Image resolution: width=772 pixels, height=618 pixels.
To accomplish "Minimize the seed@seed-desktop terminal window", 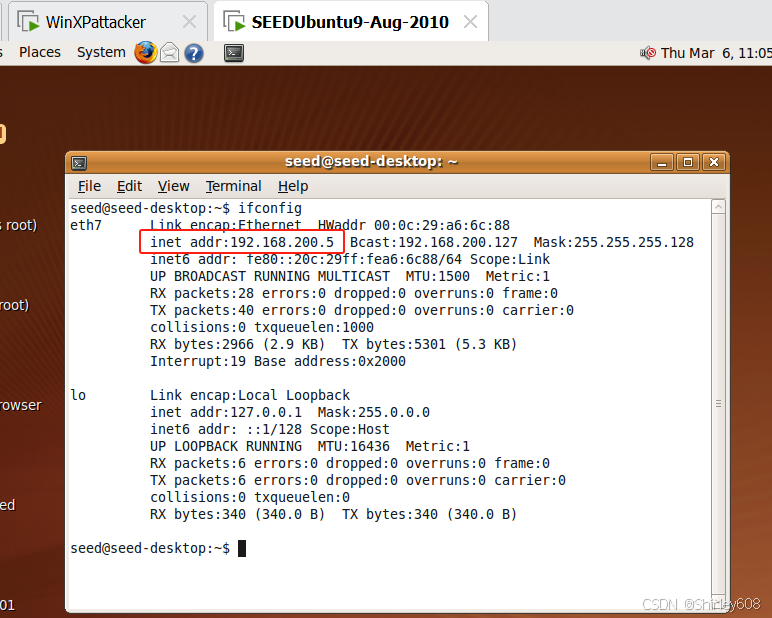I will [662, 162].
